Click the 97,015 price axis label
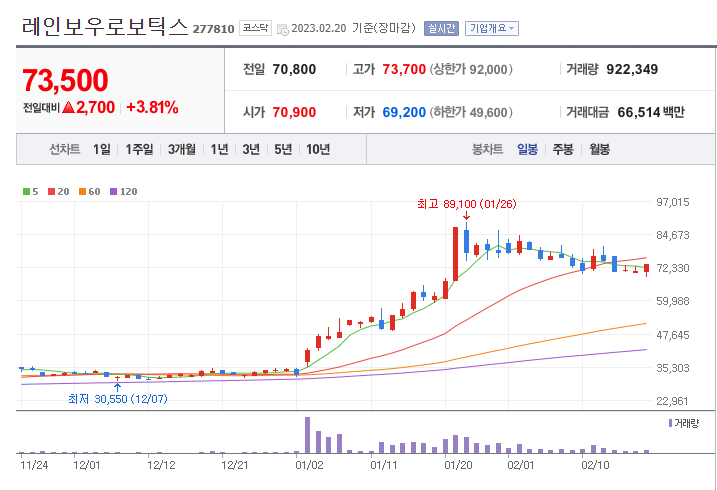The image size is (717, 490). pyautogui.click(x=673, y=202)
